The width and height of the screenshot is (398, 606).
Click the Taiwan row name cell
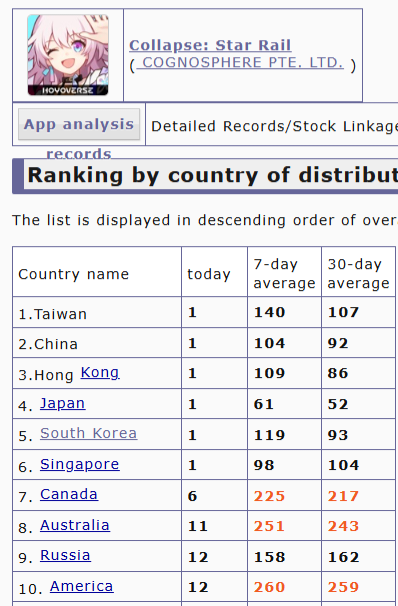click(97, 312)
